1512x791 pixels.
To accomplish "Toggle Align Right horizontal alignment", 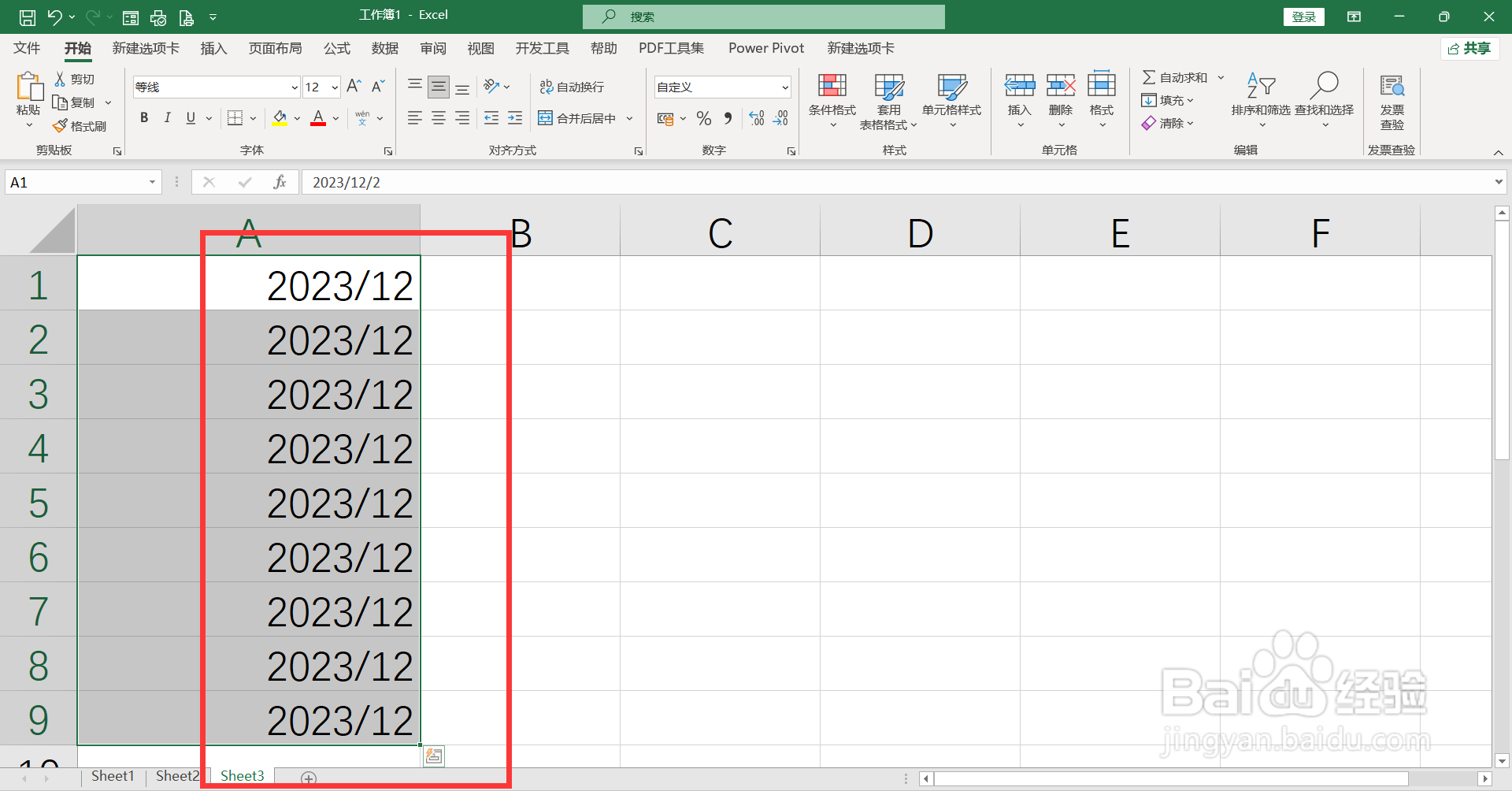I will point(462,118).
